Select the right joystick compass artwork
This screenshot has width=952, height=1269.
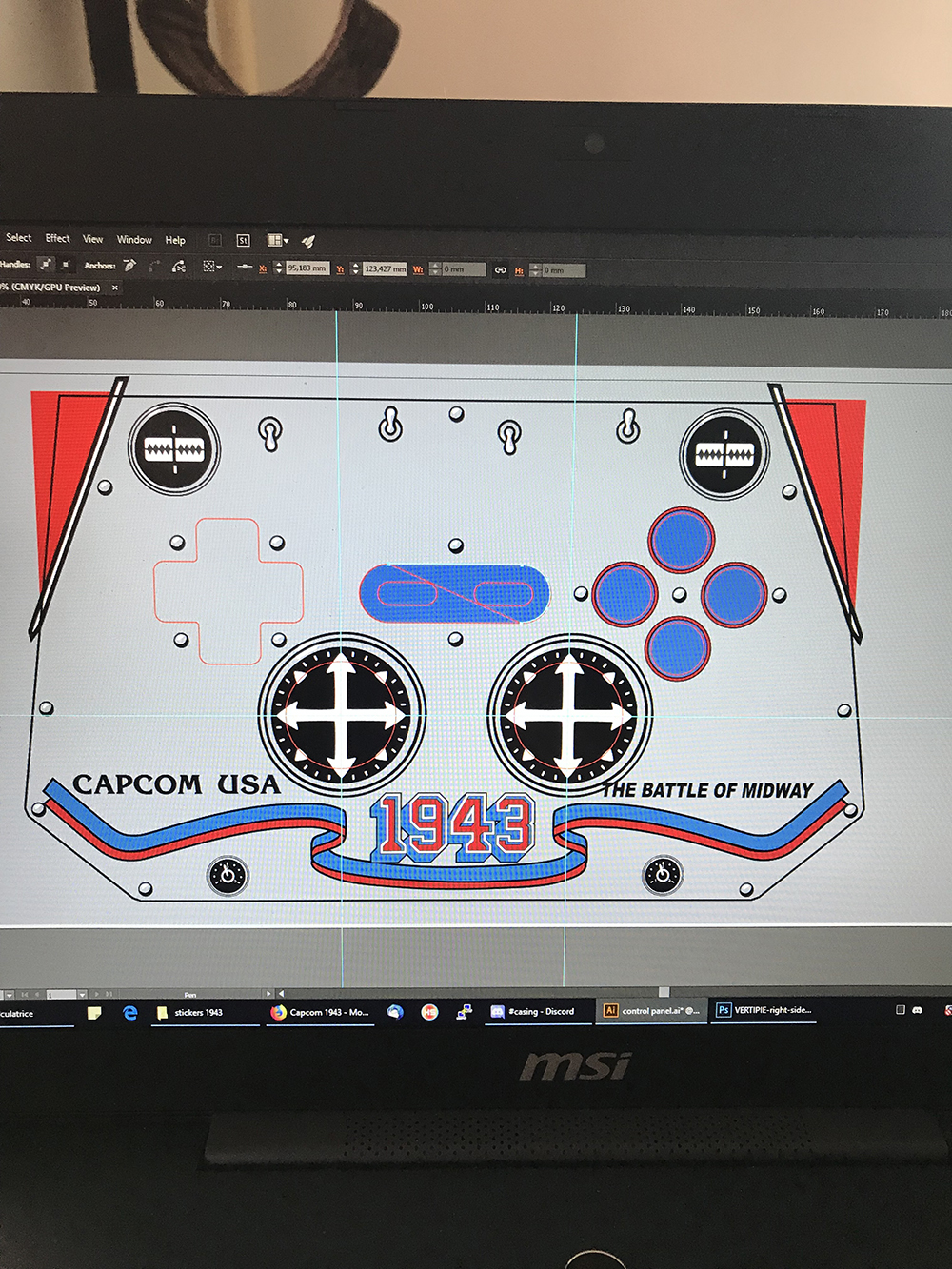click(x=569, y=714)
